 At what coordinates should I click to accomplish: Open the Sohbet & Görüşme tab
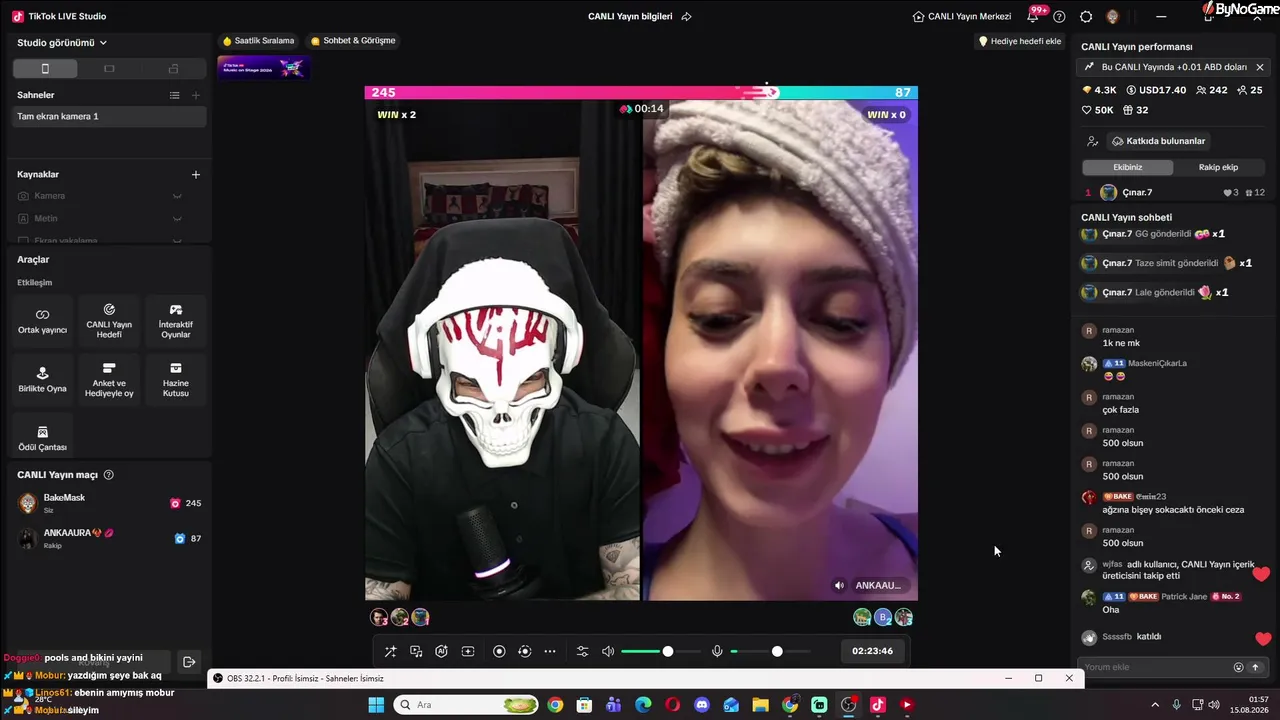353,41
